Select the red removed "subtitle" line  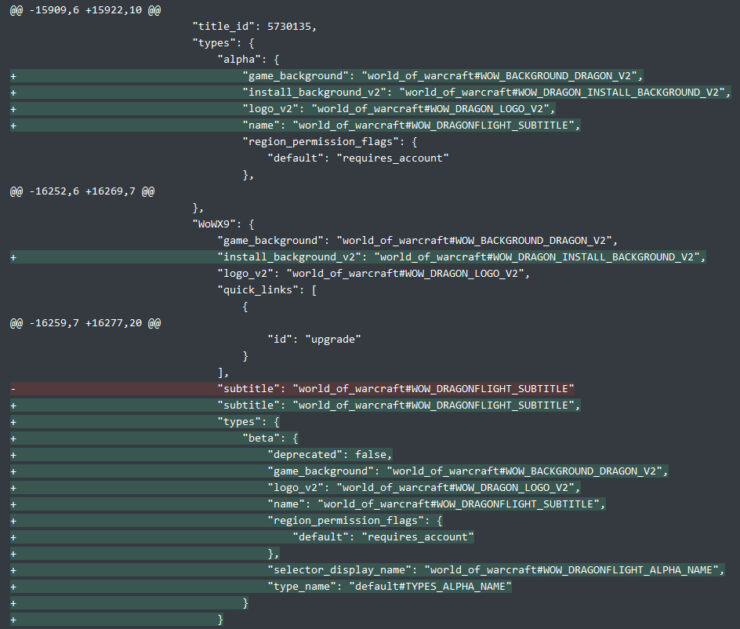(x=395, y=388)
